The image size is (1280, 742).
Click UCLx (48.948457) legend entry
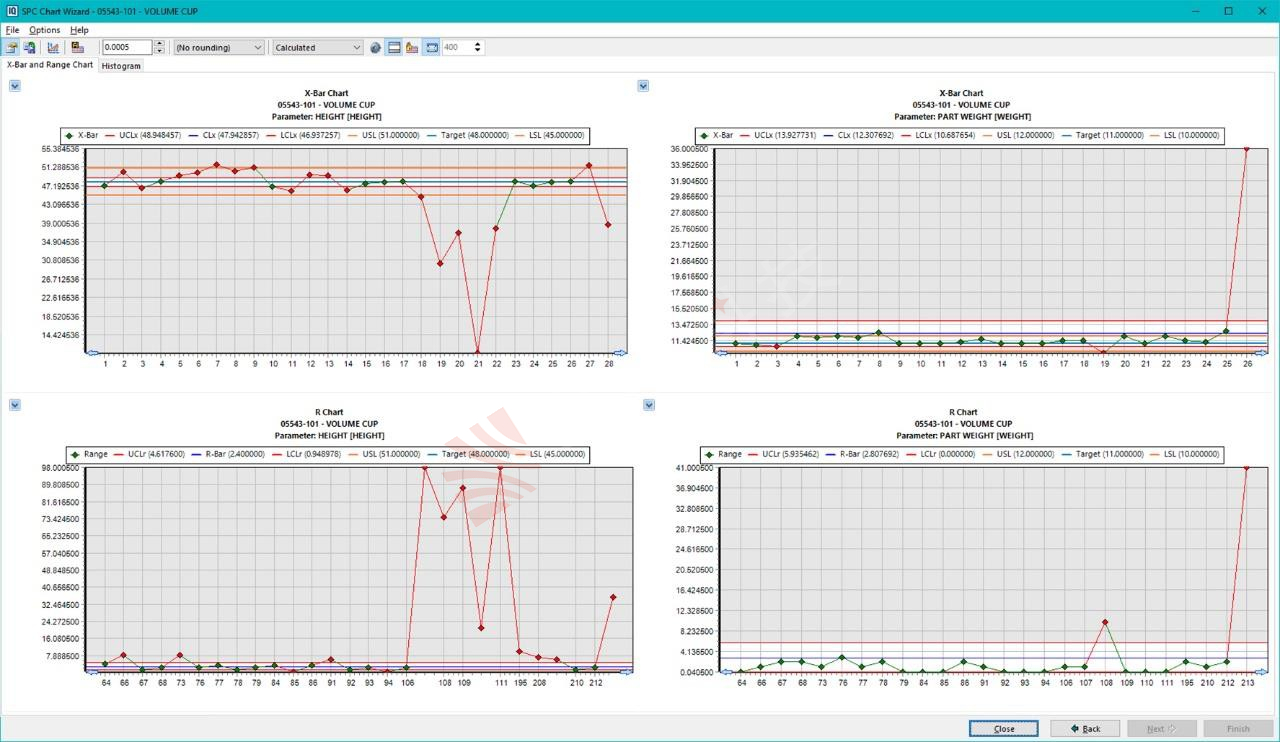point(143,135)
